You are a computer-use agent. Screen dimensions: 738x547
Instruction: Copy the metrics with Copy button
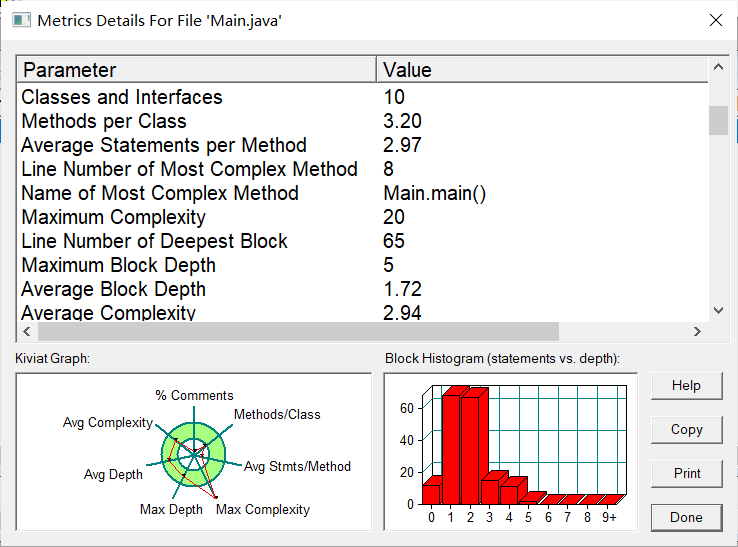(686, 429)
